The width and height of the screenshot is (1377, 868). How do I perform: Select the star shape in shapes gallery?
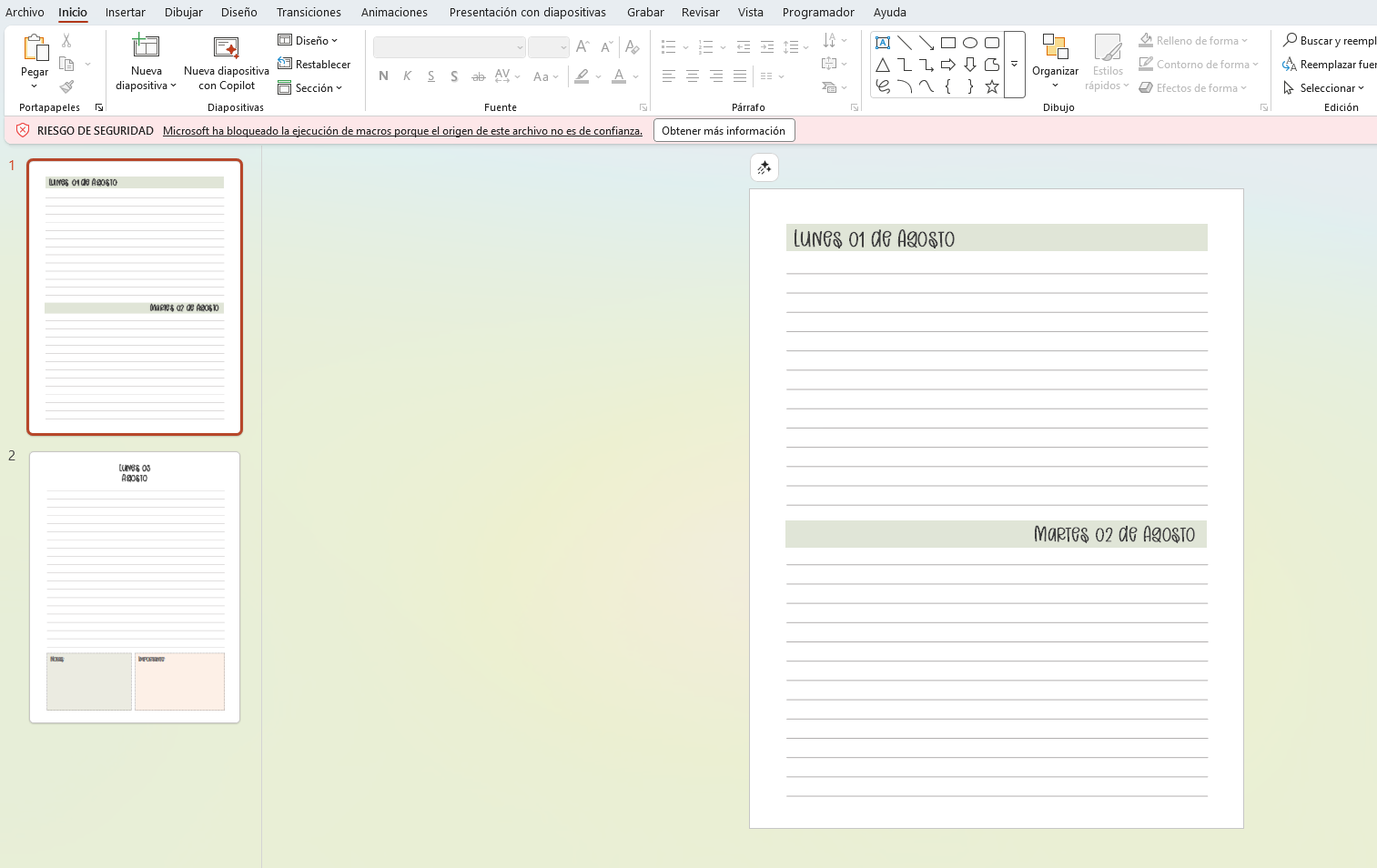[x=992, y=86]
